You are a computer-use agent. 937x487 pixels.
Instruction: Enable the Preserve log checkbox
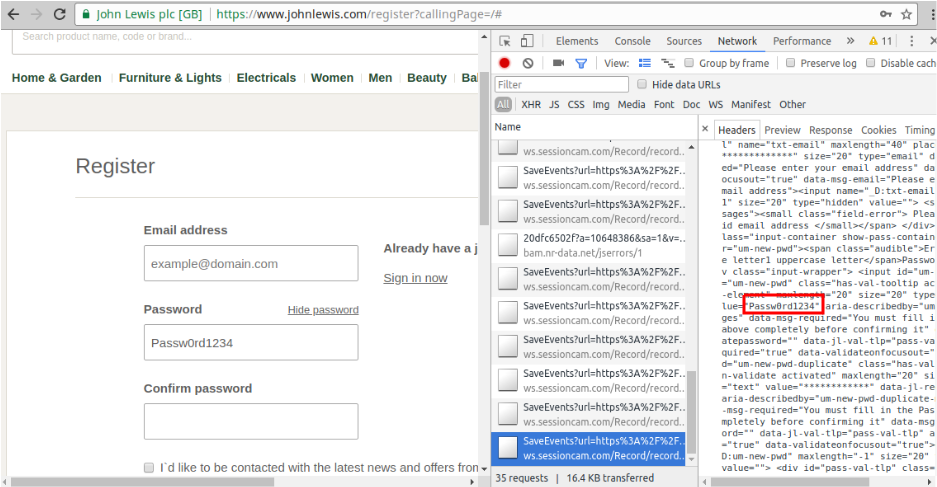(x=790, y=63)
